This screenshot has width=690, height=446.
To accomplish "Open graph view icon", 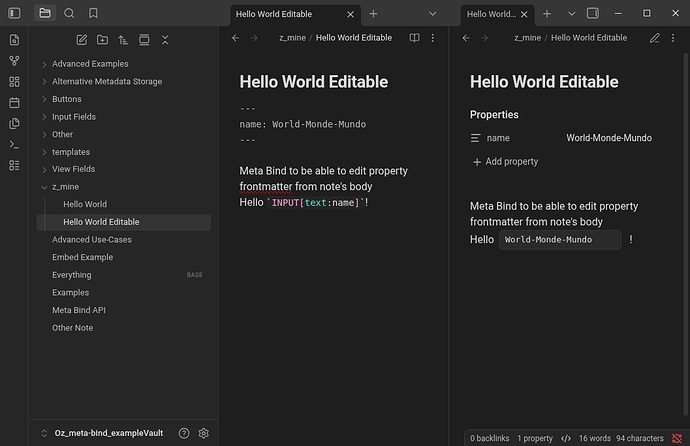I will pyautogui.click(x=14, y=61).
